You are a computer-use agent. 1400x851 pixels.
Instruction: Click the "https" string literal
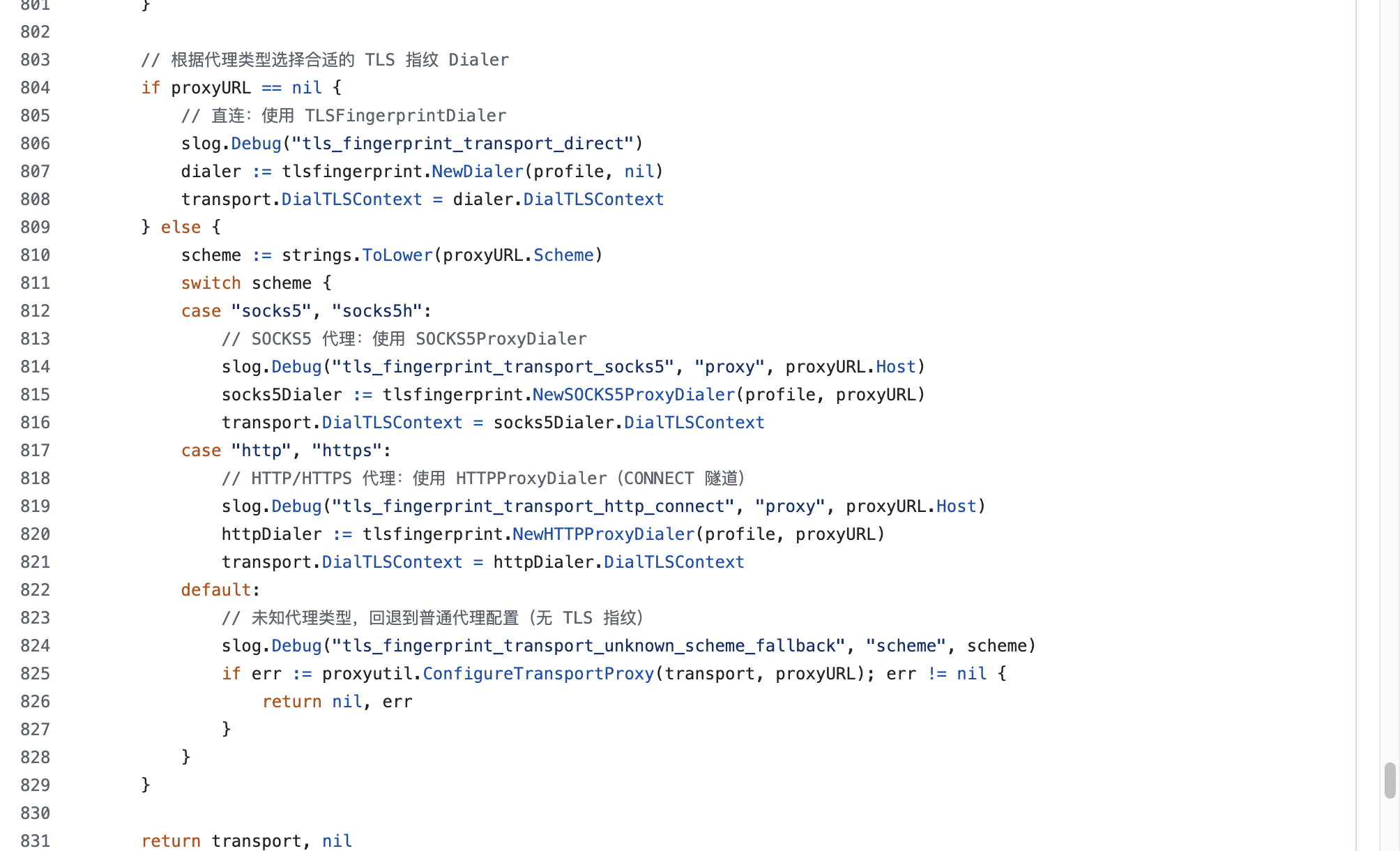[347, 451]
